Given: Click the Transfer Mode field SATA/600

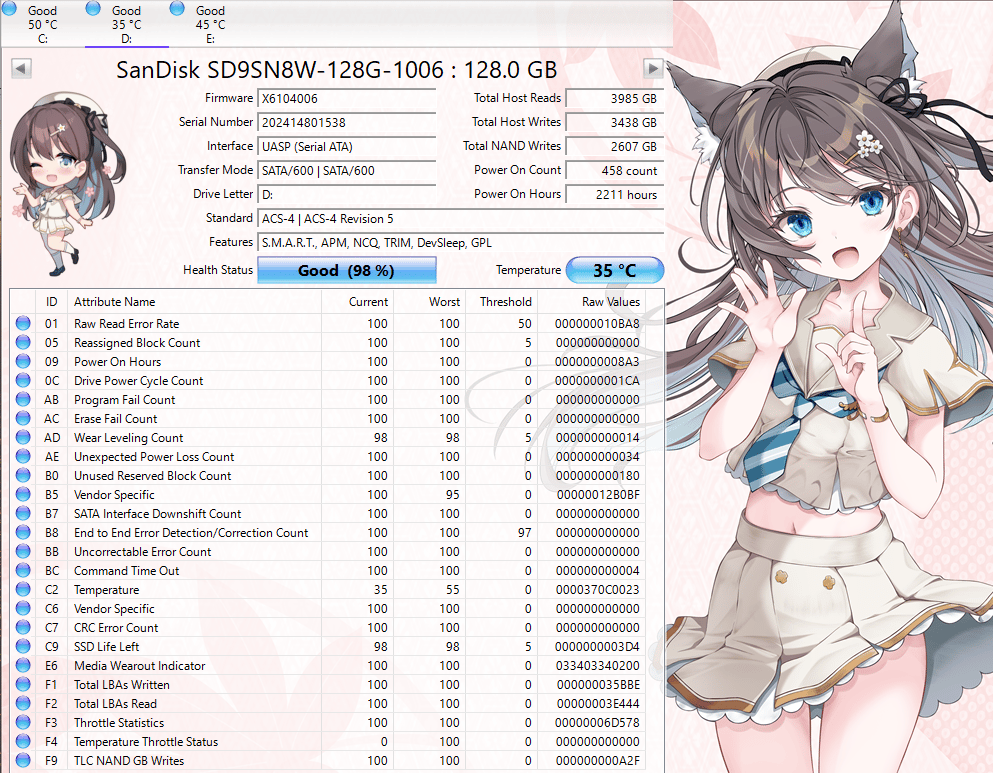Looking at the screenshot, I should pyautogui.click(x=346, y=171).
